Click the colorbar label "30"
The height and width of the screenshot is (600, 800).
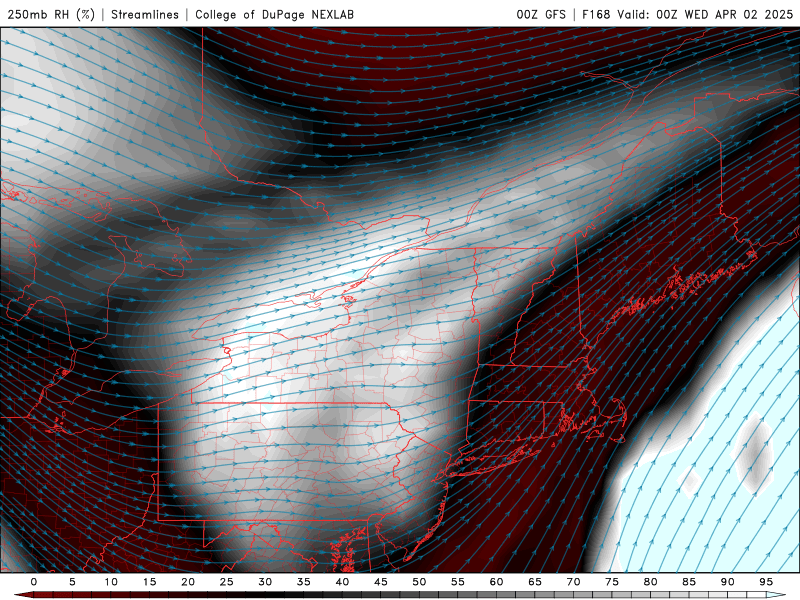(x=265, y=582)
